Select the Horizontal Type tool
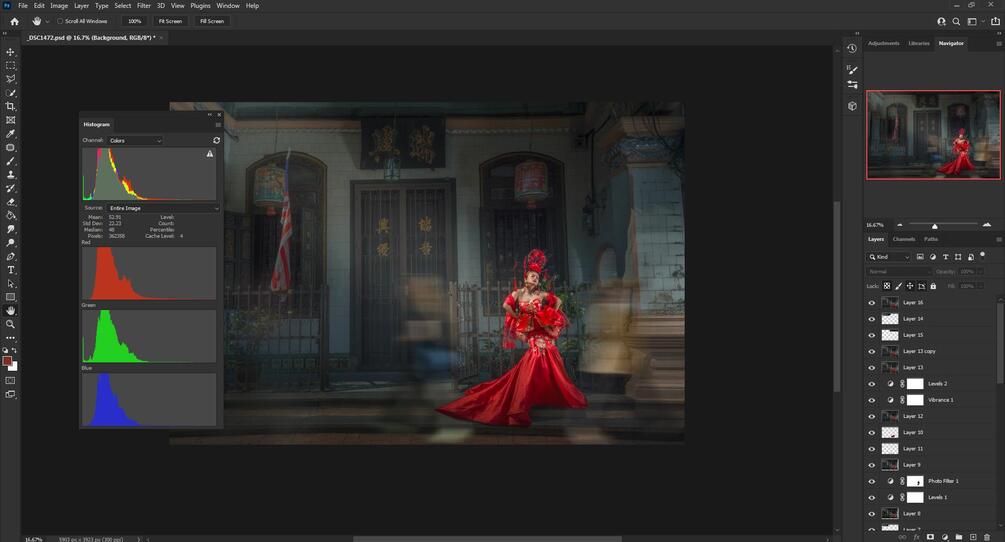Screen dimensions: 1005x542 10,270
